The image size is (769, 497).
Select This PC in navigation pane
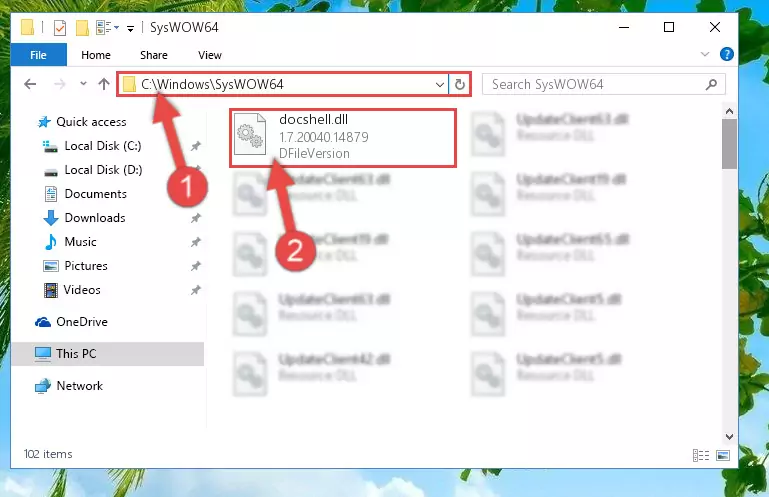pyautogui.click(x=107, y=354)
